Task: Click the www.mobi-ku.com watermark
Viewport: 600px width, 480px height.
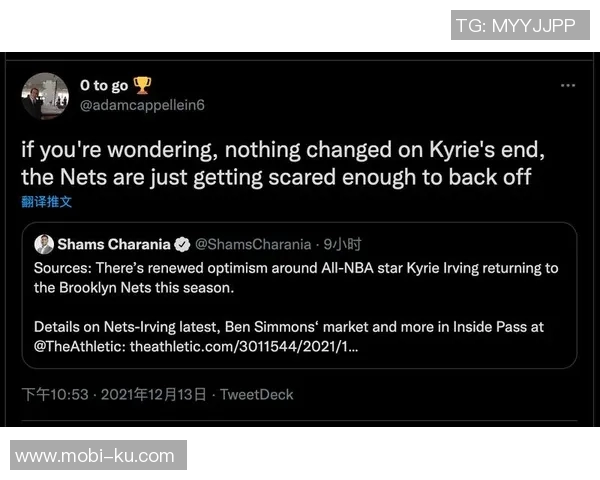Action: 96,456
